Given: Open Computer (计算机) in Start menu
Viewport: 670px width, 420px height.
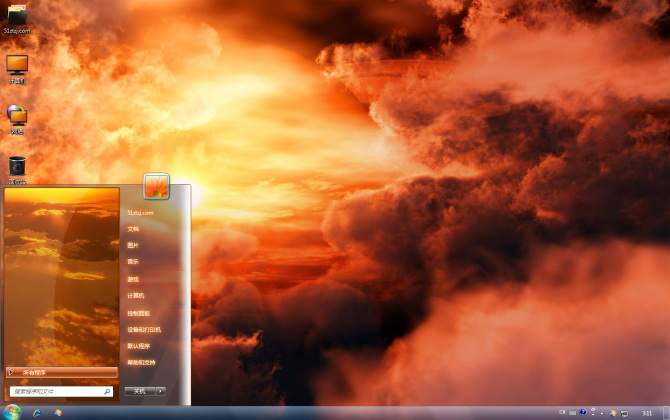Looking at the screenshot, I should (135, 296).
